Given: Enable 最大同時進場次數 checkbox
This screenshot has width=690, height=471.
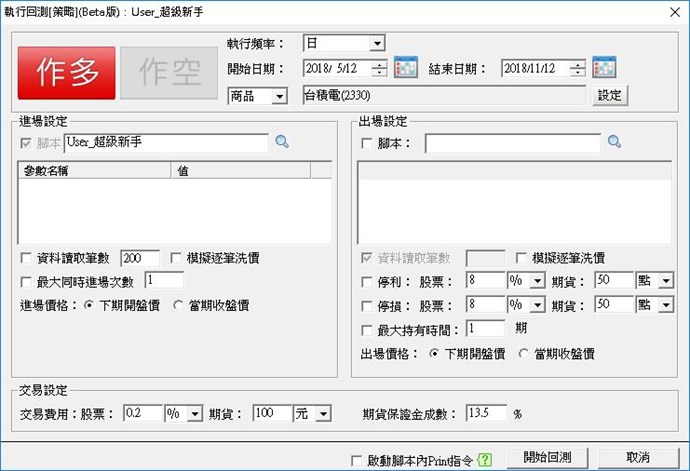Looking at the screenshot, I should pos(26,282).
